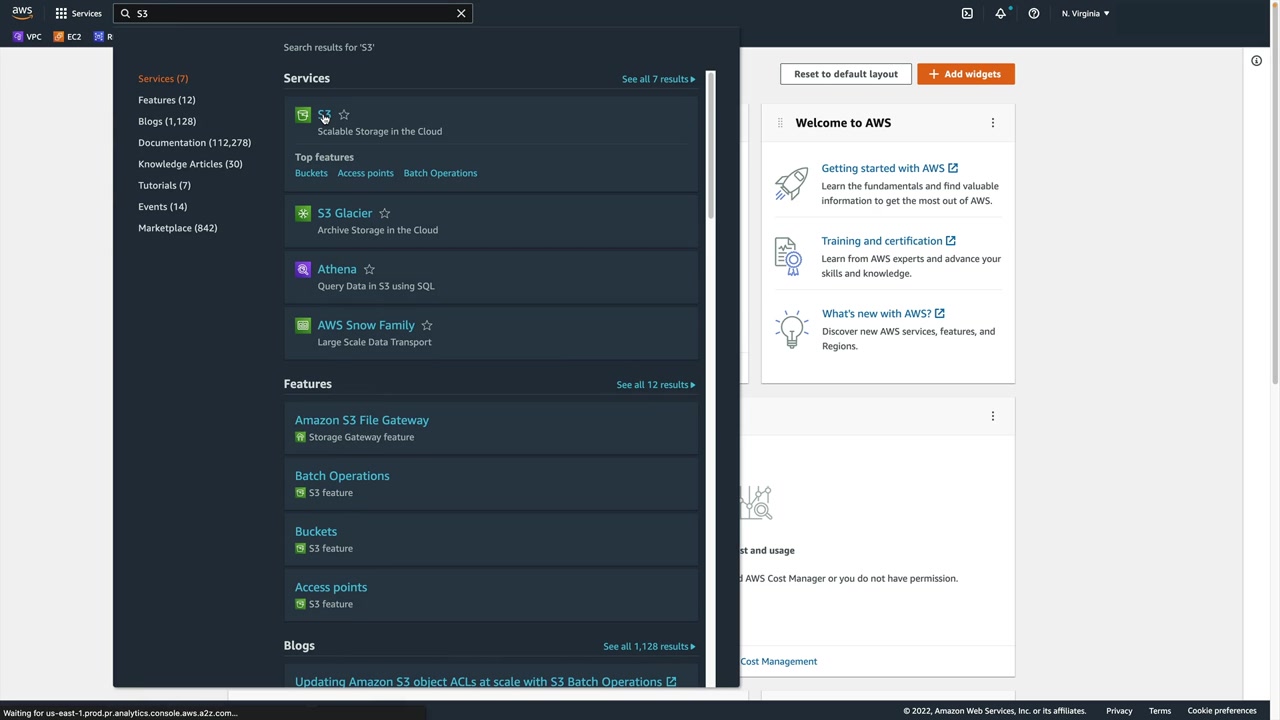
Task: Open blog Updating Amazon S3 object ACLs
Action: (485, 682)
